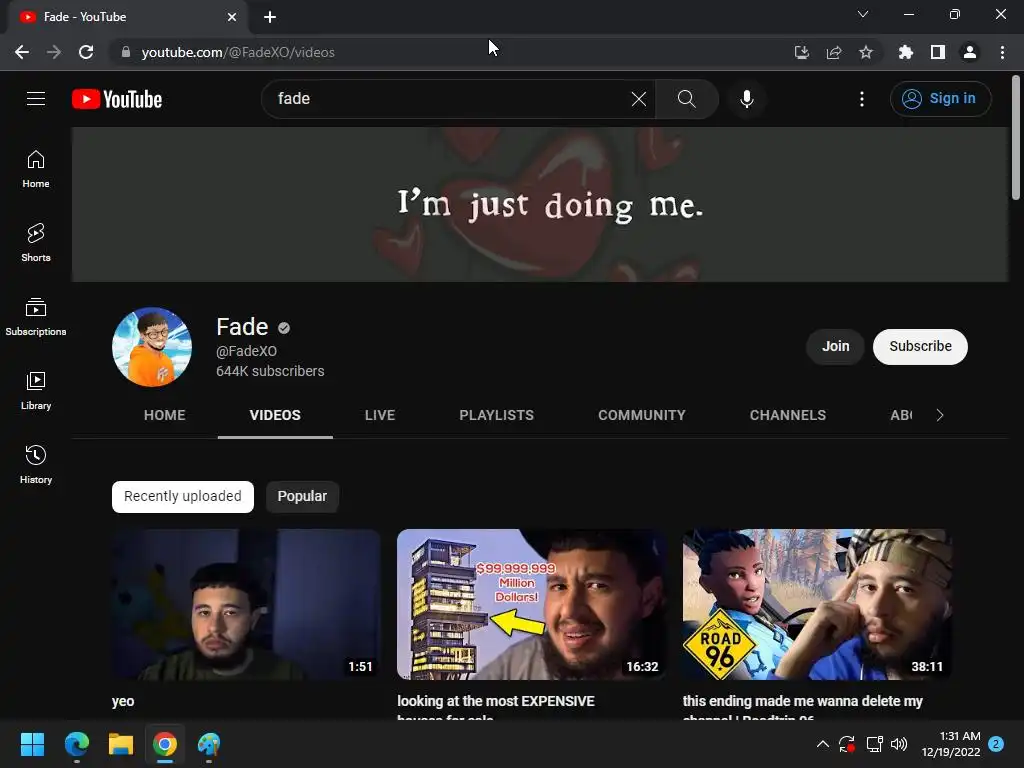Open File Explorer from the taskbar
The width and height of the screenshot is (1024, 768).
pos(121,744)
